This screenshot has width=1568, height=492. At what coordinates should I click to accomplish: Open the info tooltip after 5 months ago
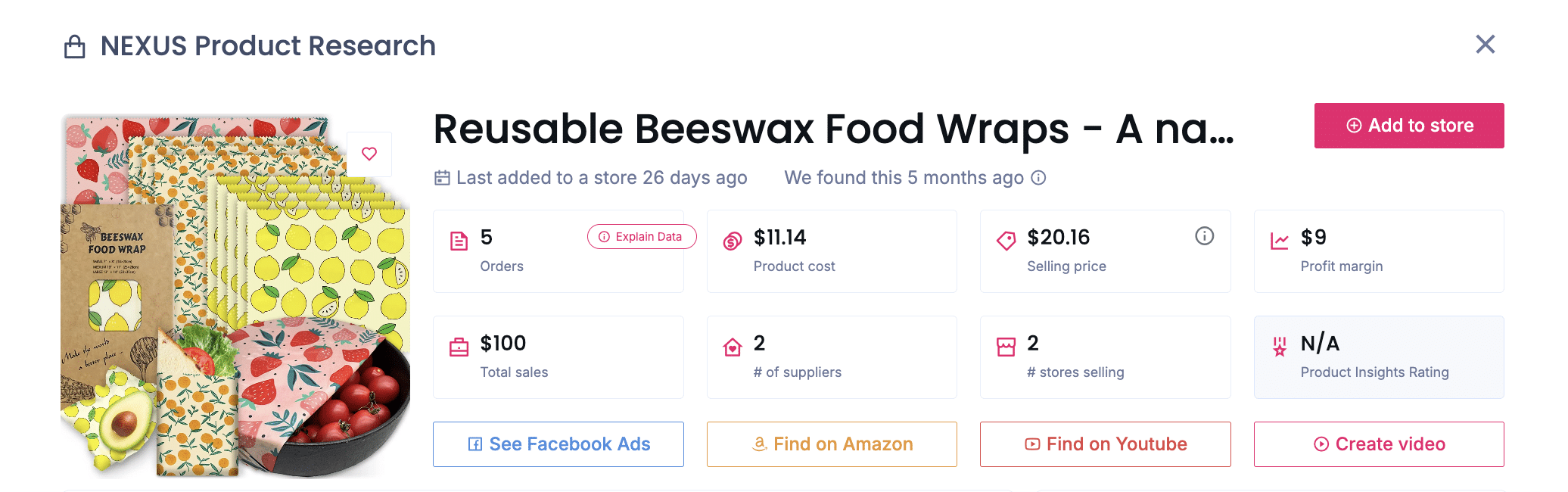(1040, 178)
